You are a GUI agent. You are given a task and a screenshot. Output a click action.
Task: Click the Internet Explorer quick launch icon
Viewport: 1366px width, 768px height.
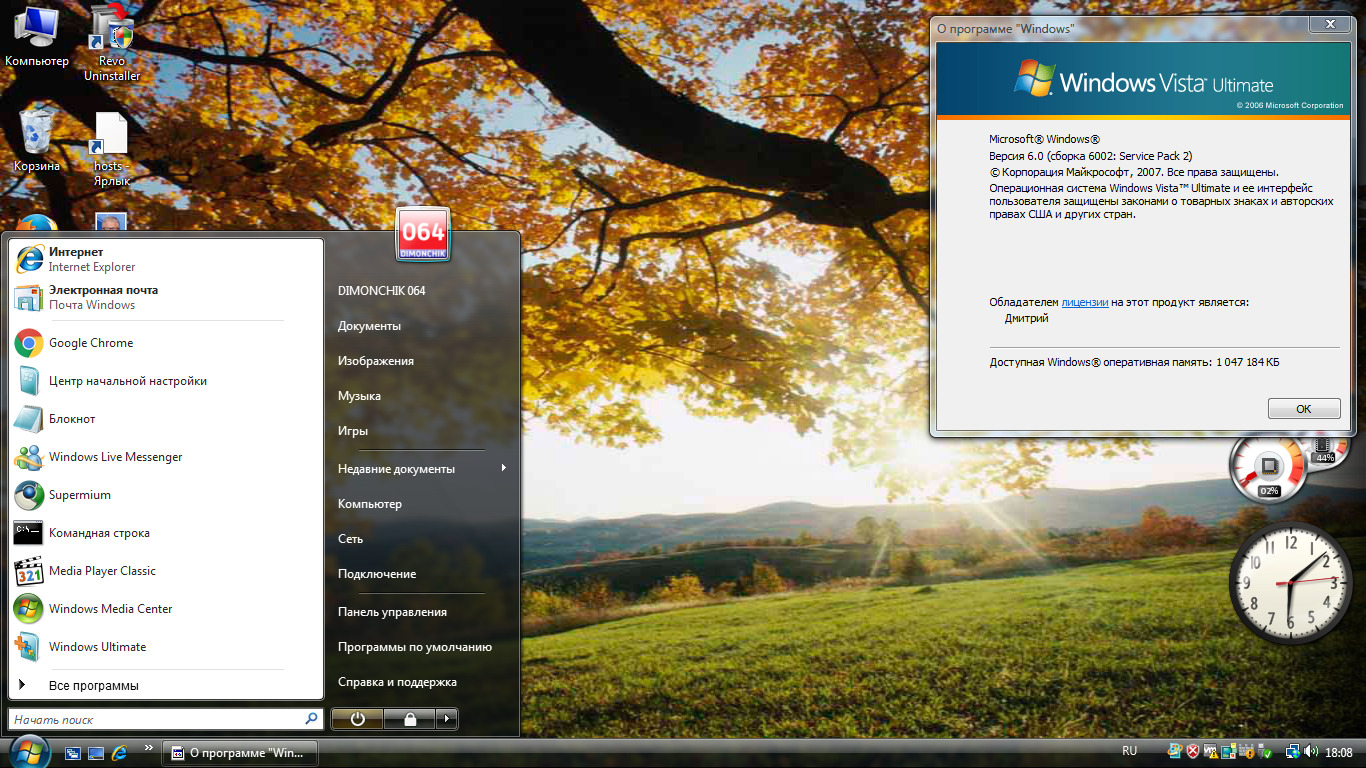(120, 752)
